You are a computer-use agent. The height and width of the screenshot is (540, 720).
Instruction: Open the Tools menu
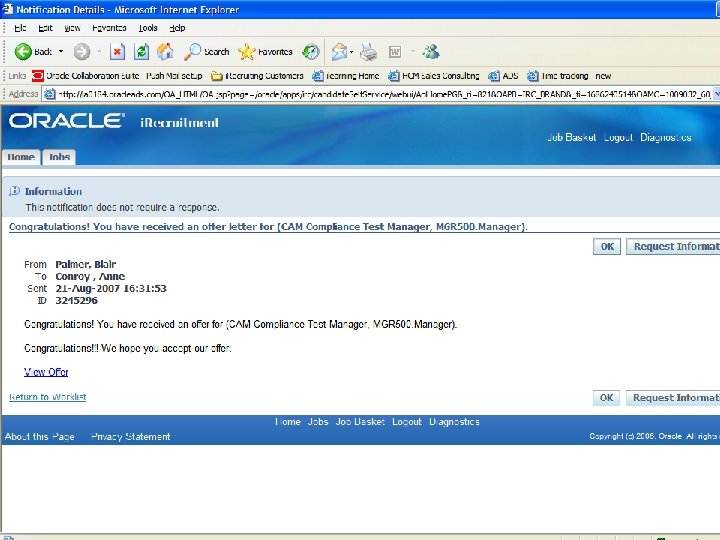click(x=148, y=28)
